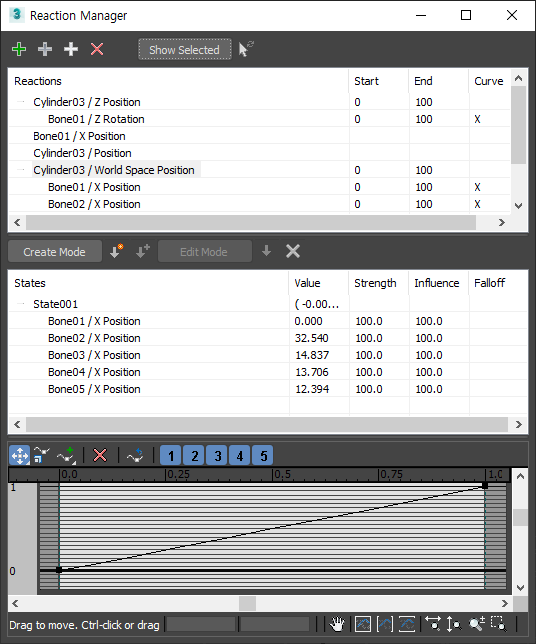Image resolution: width=536 pixels, height=644 pixels.
Task: Click the Add Reaction Driven gray plus icon
Action: pyautogui.click(x=45, y=49)
